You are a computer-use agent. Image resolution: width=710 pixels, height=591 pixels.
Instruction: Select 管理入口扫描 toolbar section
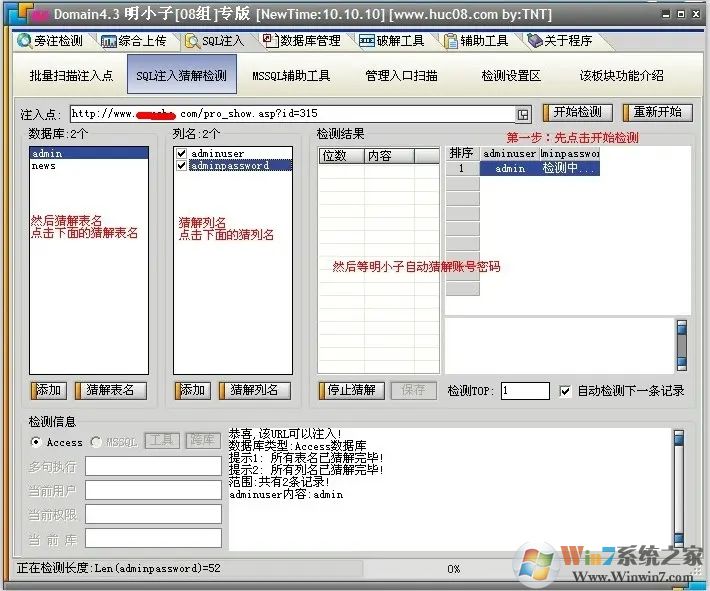pyautogui.click(x=401, y=76)
